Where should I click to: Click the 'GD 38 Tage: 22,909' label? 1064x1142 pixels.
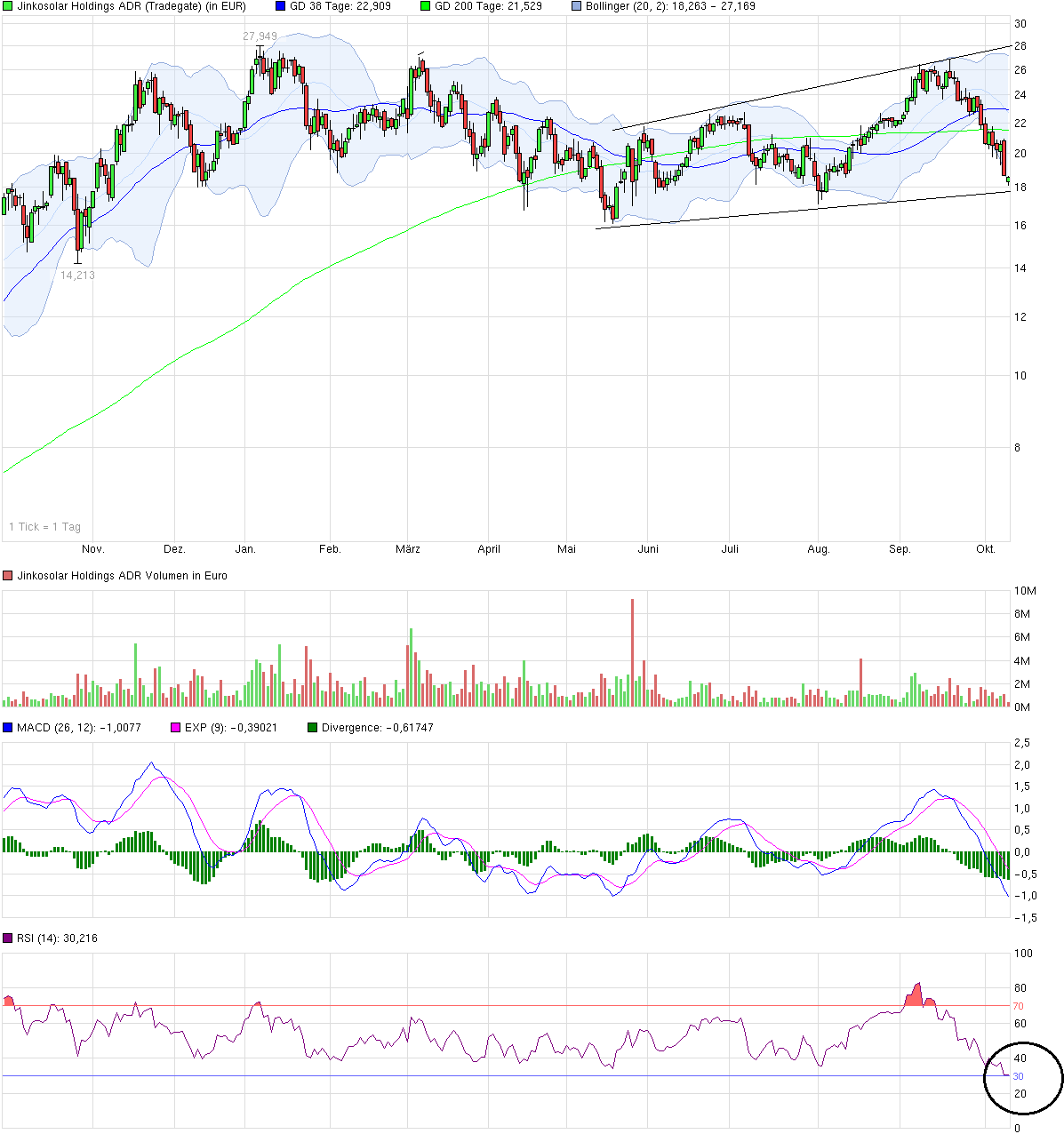pyautogui.click(x=340, y=6)
